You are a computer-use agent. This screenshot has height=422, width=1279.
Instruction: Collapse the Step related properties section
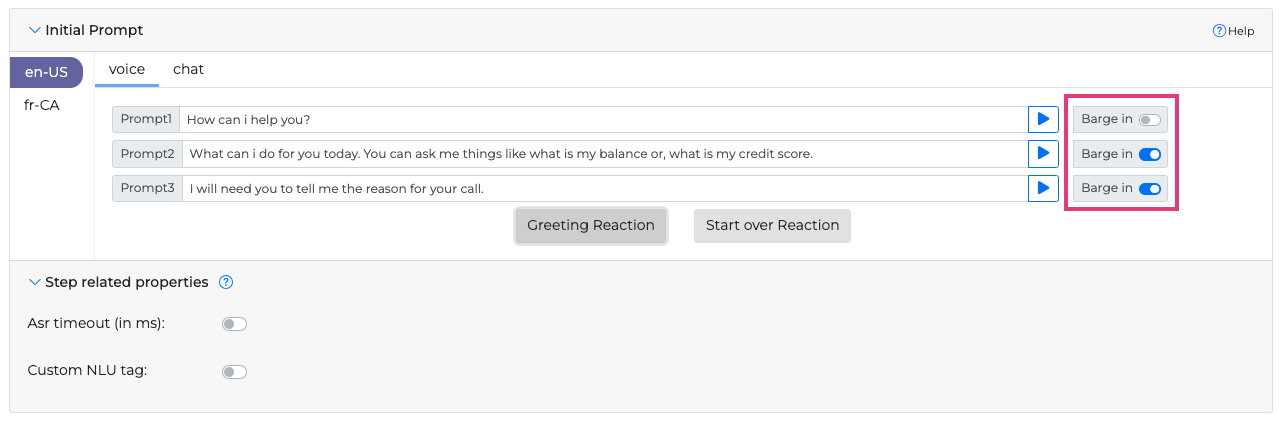click(x=35, y=282)
